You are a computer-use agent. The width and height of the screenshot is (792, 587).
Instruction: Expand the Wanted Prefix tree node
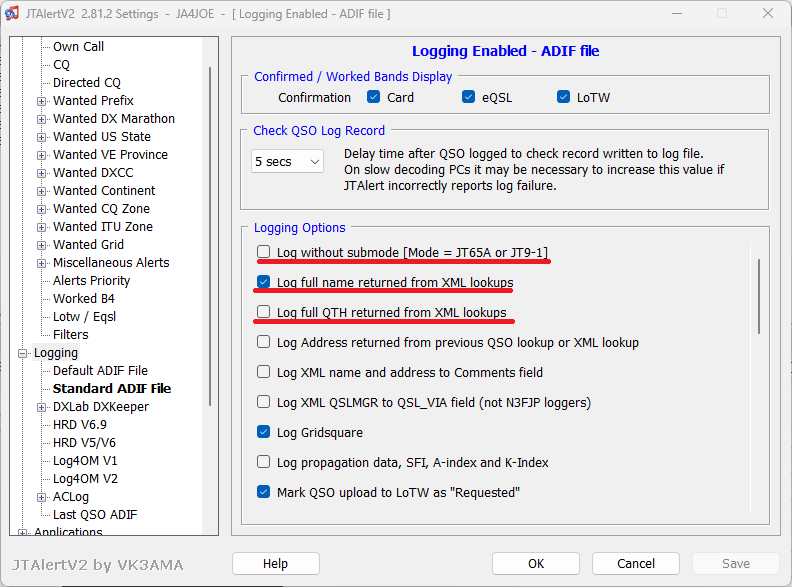[42, 101]
